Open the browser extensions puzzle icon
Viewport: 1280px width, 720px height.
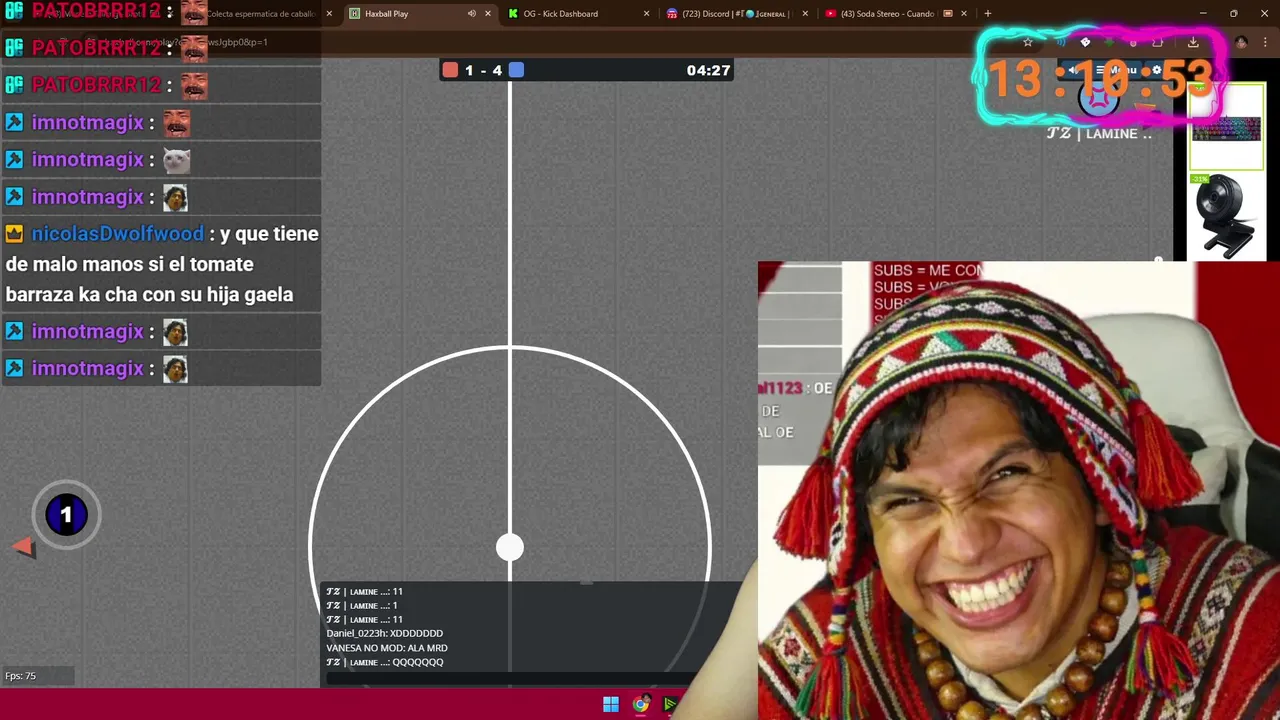point(1157,42)
